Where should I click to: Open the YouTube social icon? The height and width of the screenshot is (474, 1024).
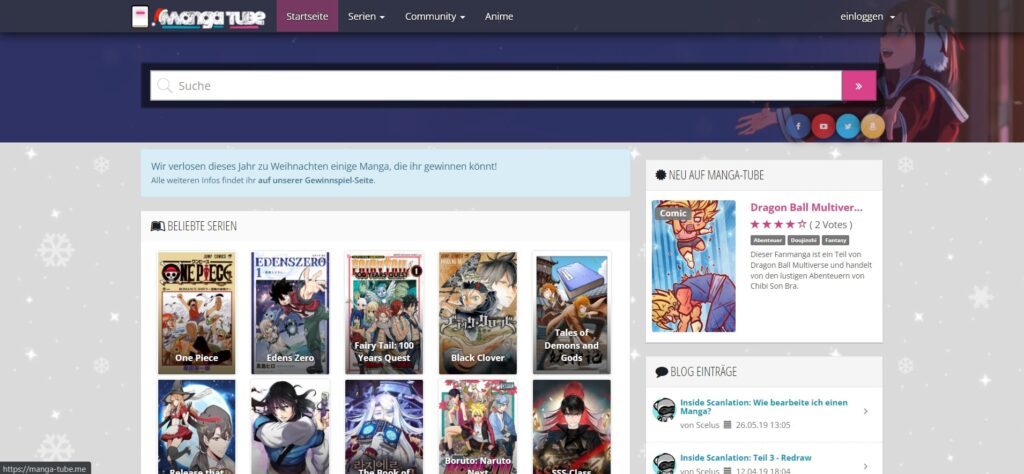823,126
